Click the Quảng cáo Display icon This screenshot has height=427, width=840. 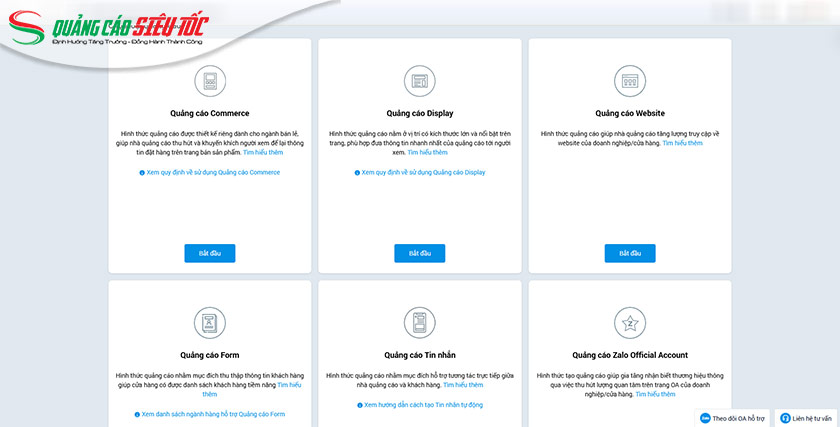420,80
